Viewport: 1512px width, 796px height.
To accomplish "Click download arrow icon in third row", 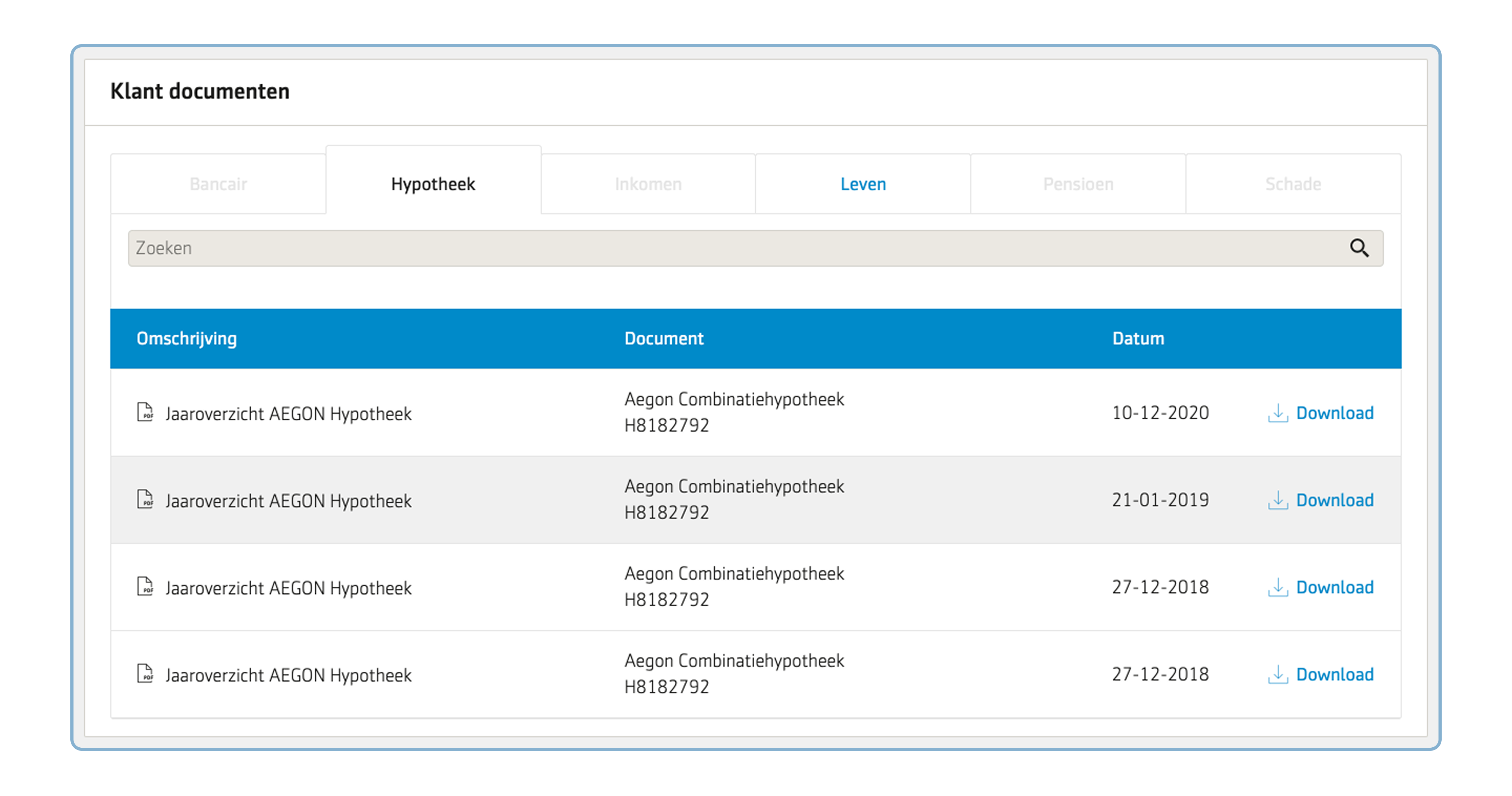I will point(1278,587).
